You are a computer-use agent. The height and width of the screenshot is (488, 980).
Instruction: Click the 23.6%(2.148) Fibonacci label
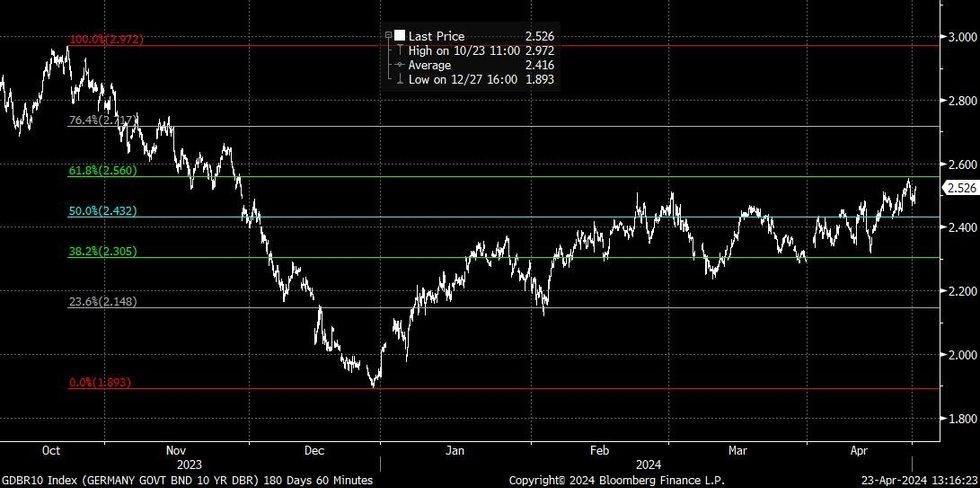coord(102,302)
